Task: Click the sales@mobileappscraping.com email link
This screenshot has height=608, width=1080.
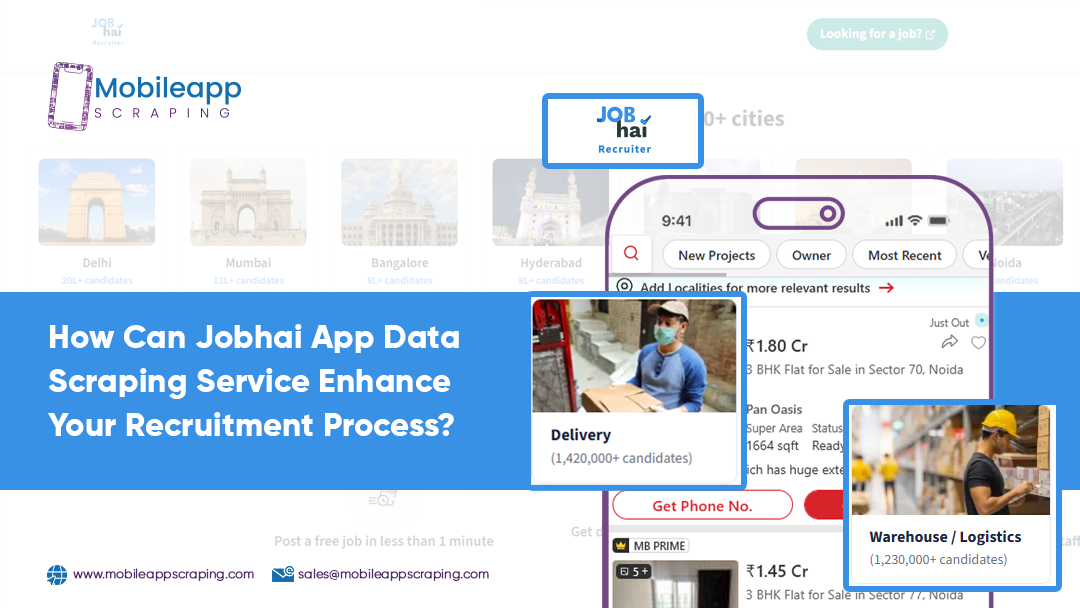Action: coord(393,574)
